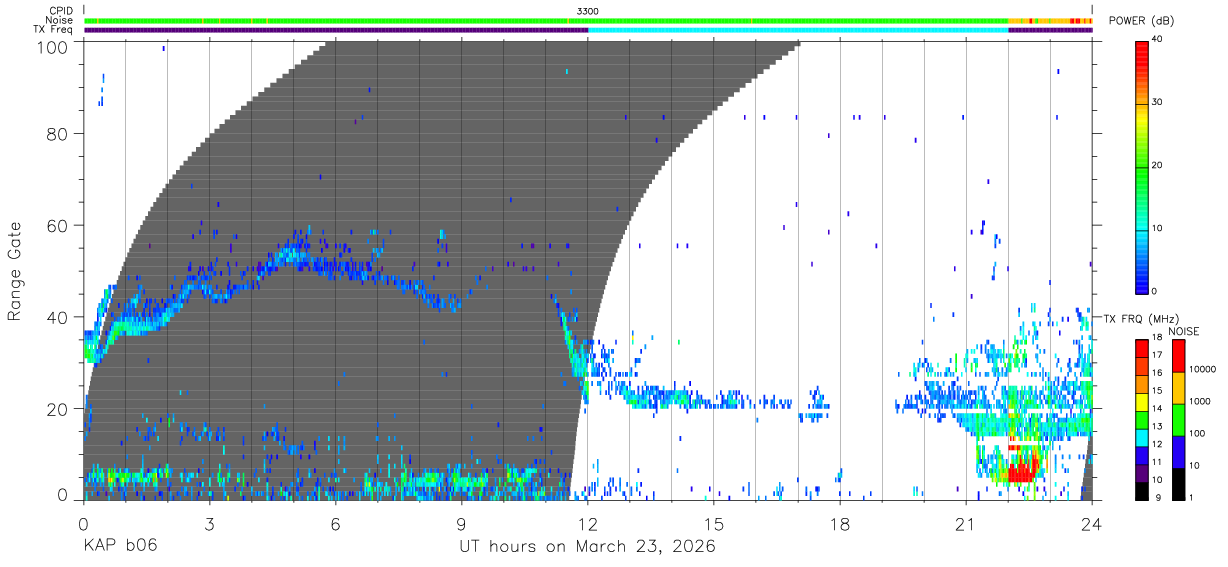Click the cyan segment of the TX Freq strip
This screenshot has width=1228, height=567.
click(x=798, y=30)
